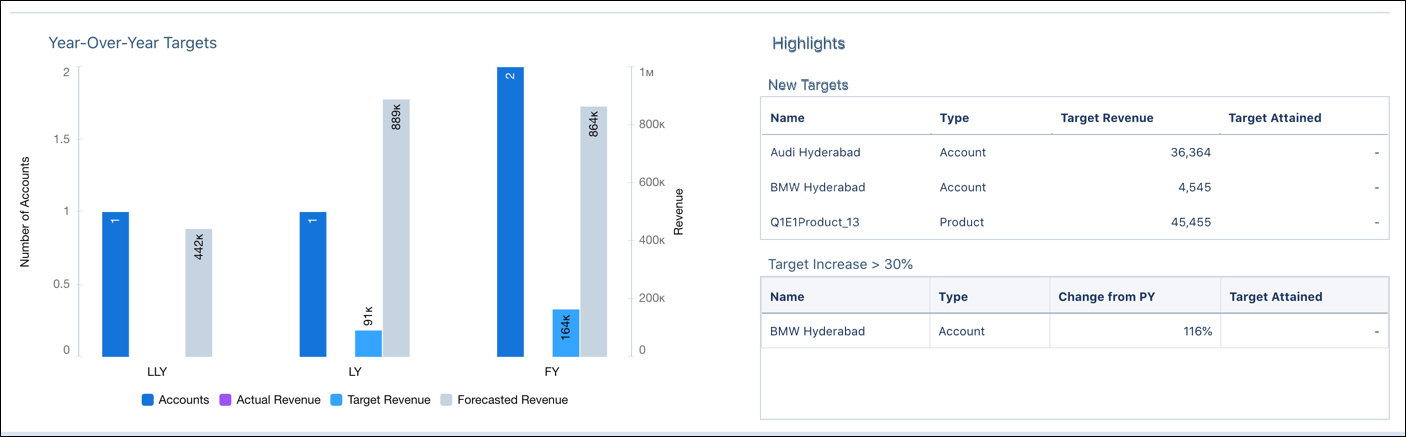Click the Accounts legend label
Viewport: 1406px width, 437px height.
184,400
